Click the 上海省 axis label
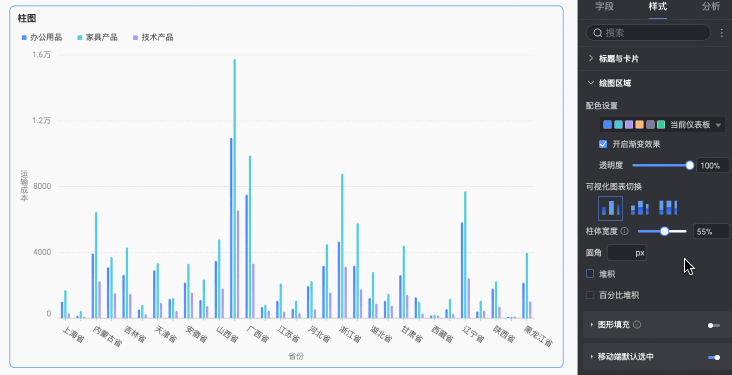 point(73,335)
